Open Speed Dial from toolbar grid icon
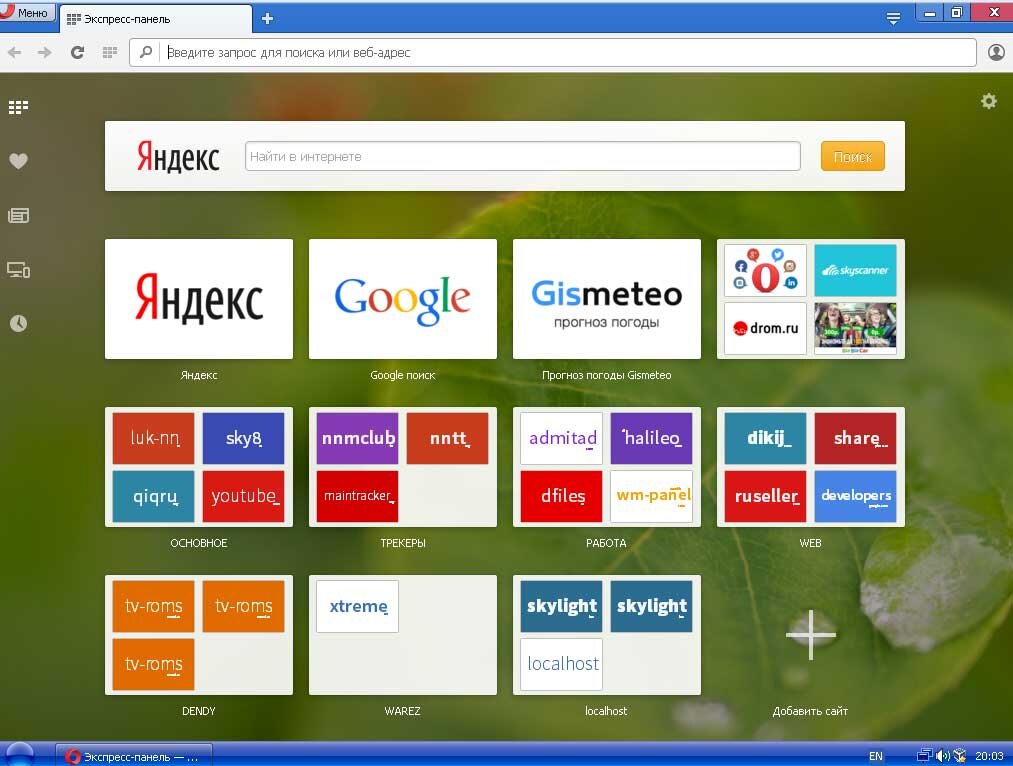 tap(110, 52)
